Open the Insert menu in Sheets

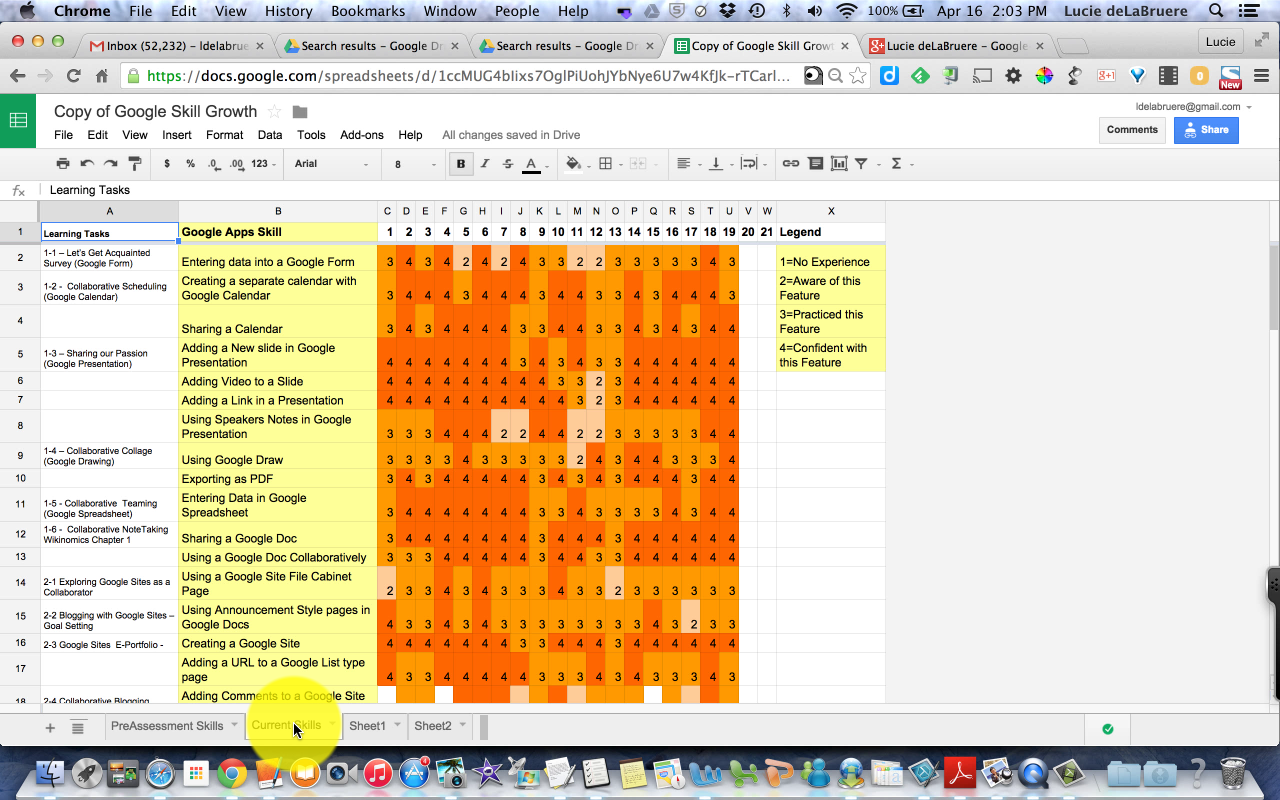pos(177,135)
